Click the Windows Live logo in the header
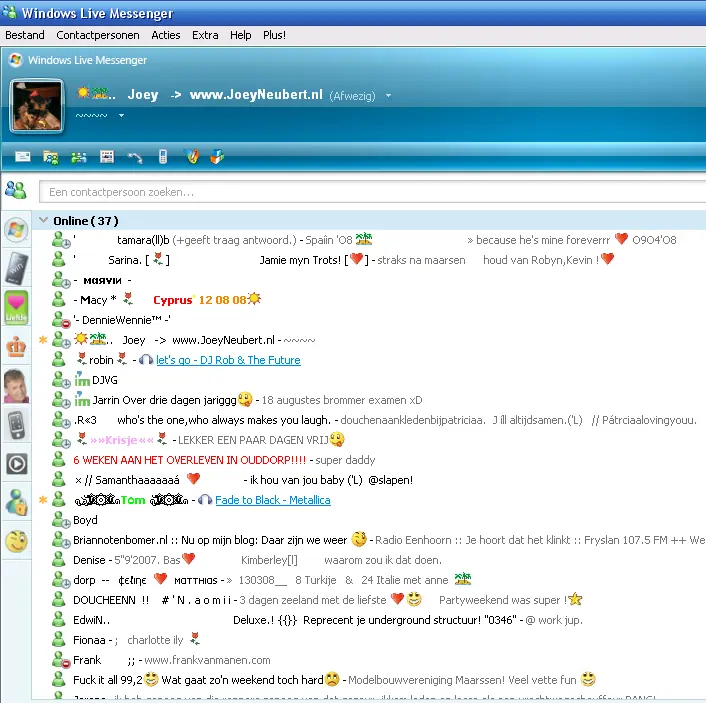This screenshot has height=703, width=706. click(x=16, y=60)
